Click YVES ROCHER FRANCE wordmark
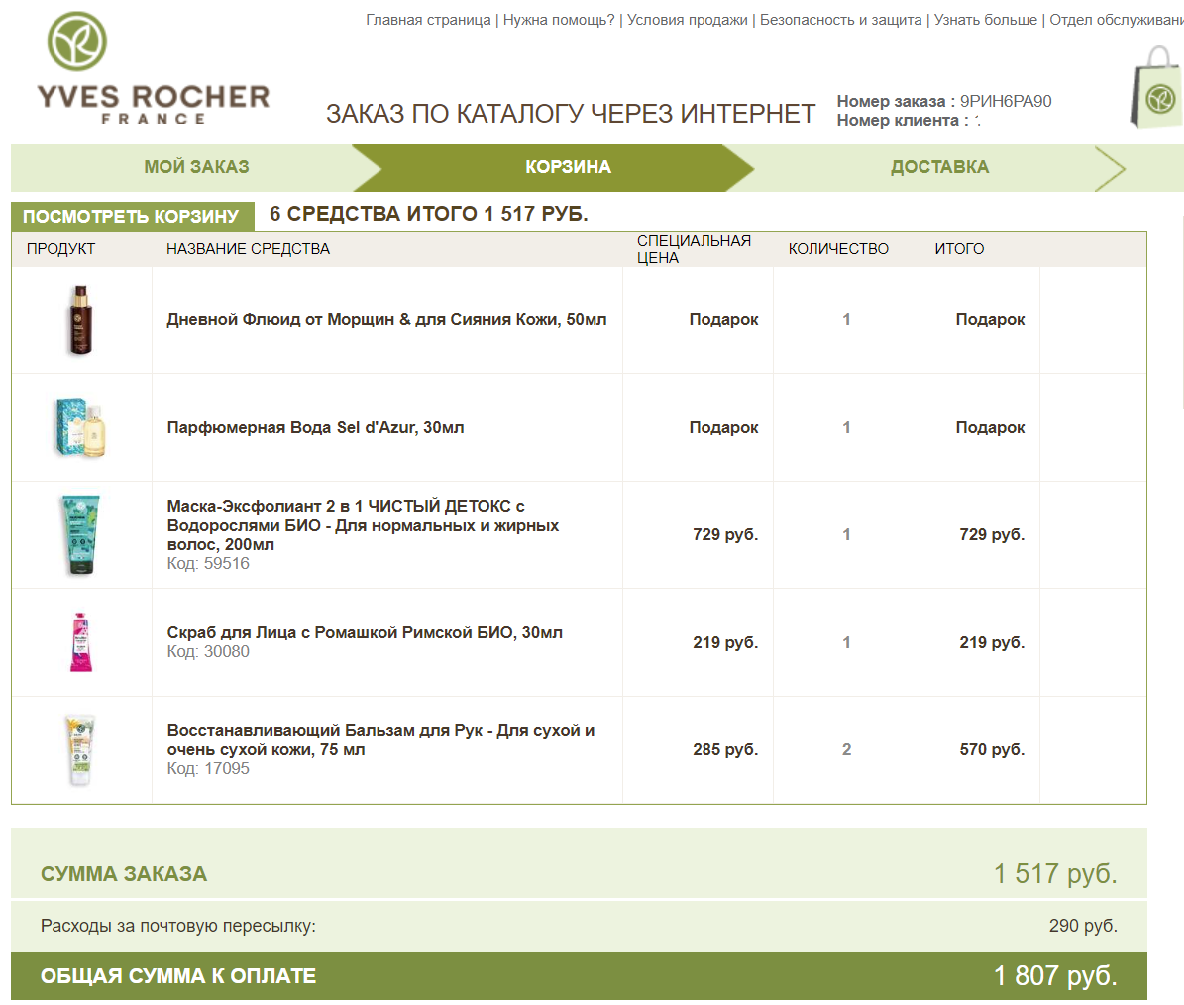The image size is (1184, 1005). pos(154,104)
